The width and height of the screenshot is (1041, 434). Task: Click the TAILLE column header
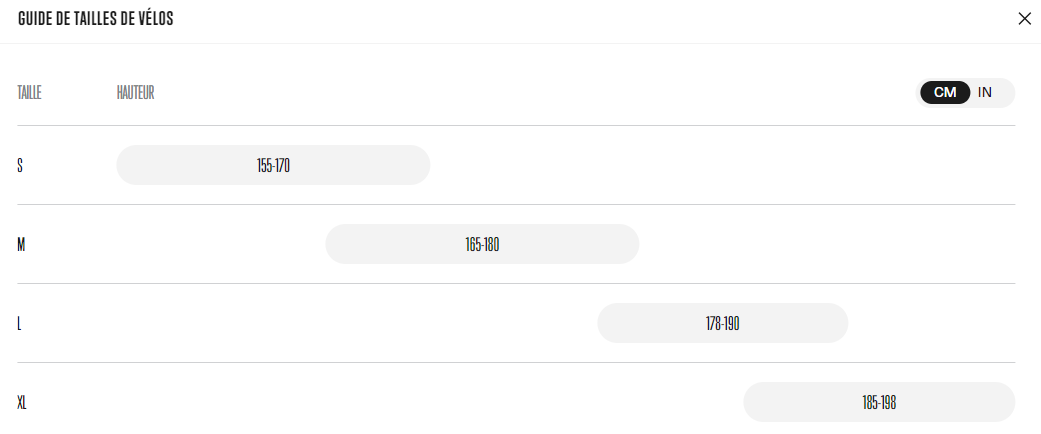(29, 93)
